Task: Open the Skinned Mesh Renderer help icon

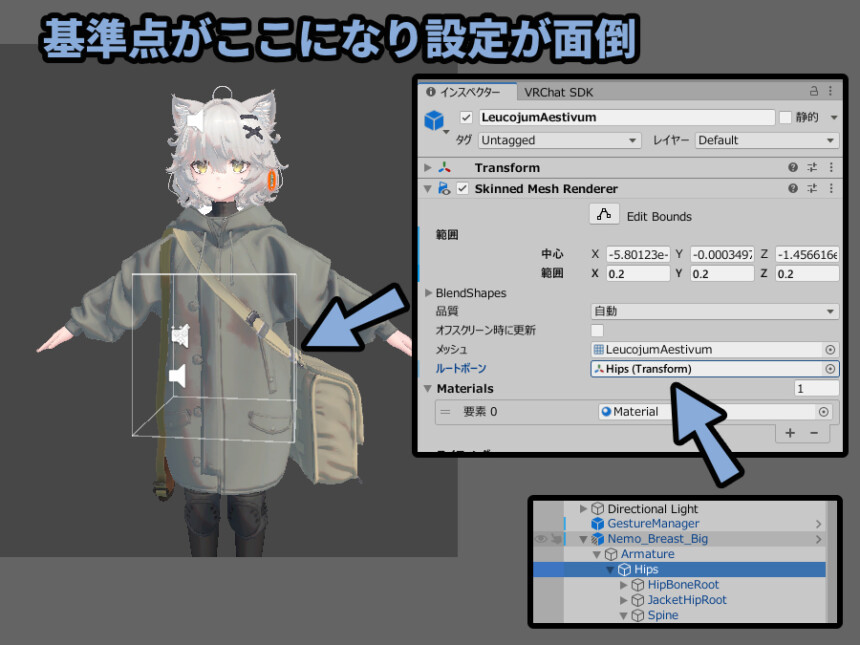Action: 793,189
